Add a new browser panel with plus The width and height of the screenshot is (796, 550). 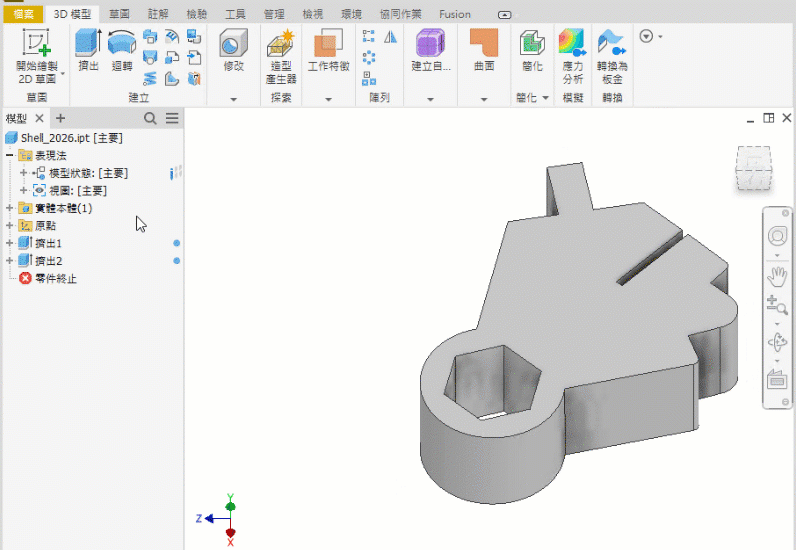(60, 118)
